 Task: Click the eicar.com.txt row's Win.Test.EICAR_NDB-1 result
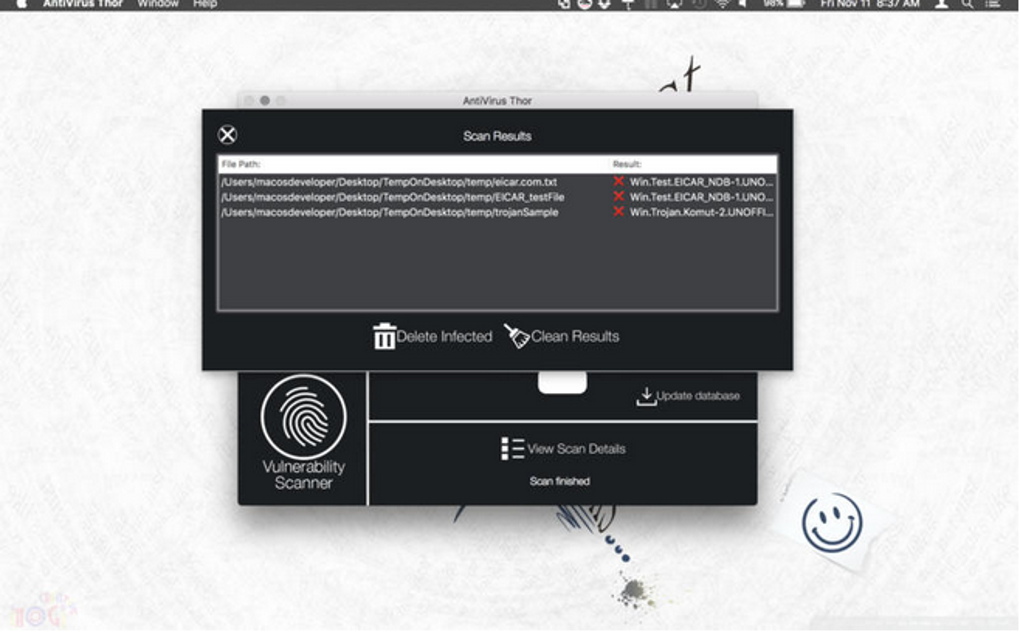pyautogui.click(x=701, y=182)
